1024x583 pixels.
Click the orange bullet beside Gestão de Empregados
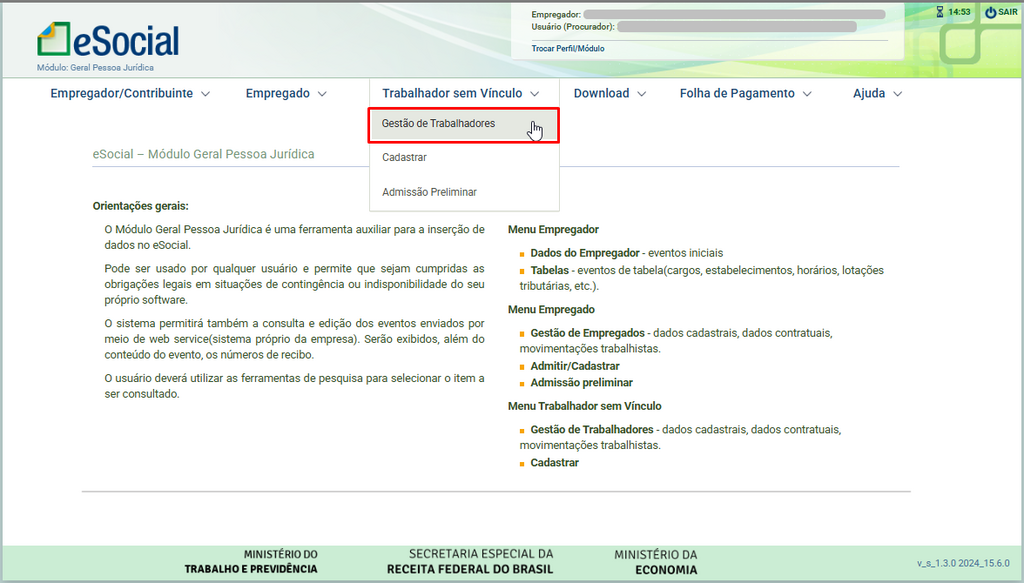point(522,334)
